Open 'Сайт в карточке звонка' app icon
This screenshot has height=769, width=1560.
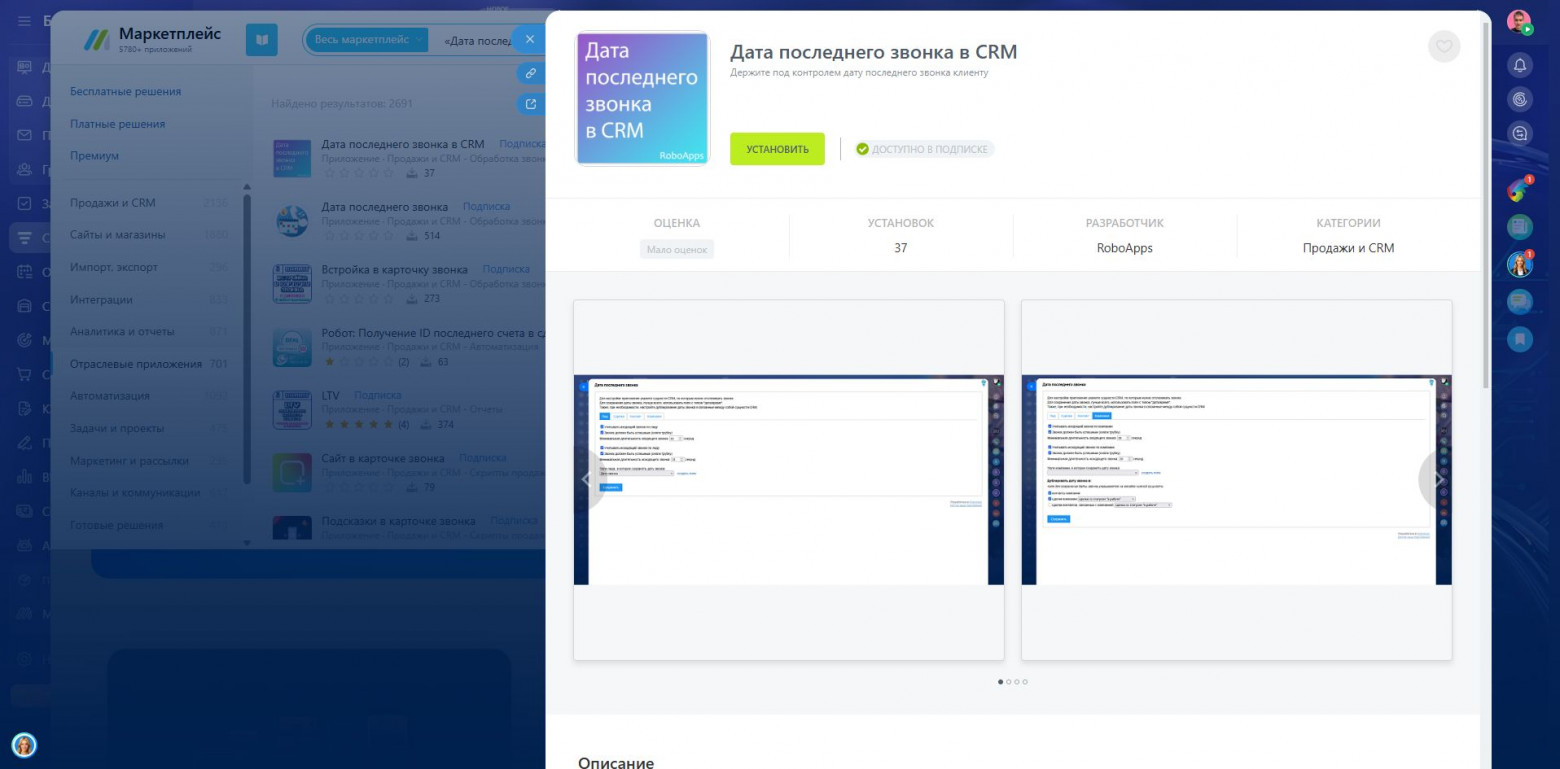(292, 472)
